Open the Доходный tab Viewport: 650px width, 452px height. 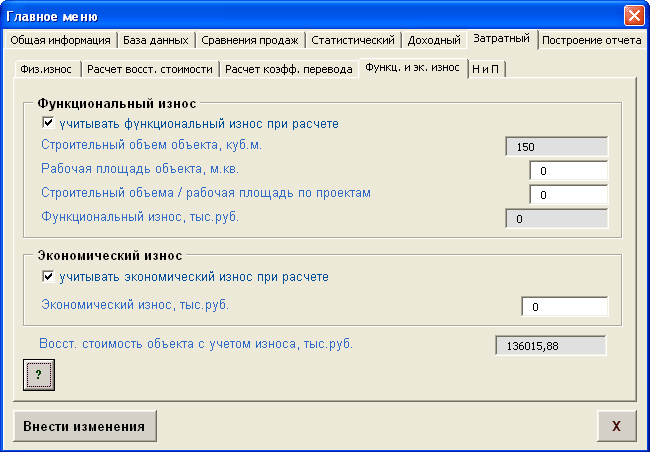tap(434, 40)
